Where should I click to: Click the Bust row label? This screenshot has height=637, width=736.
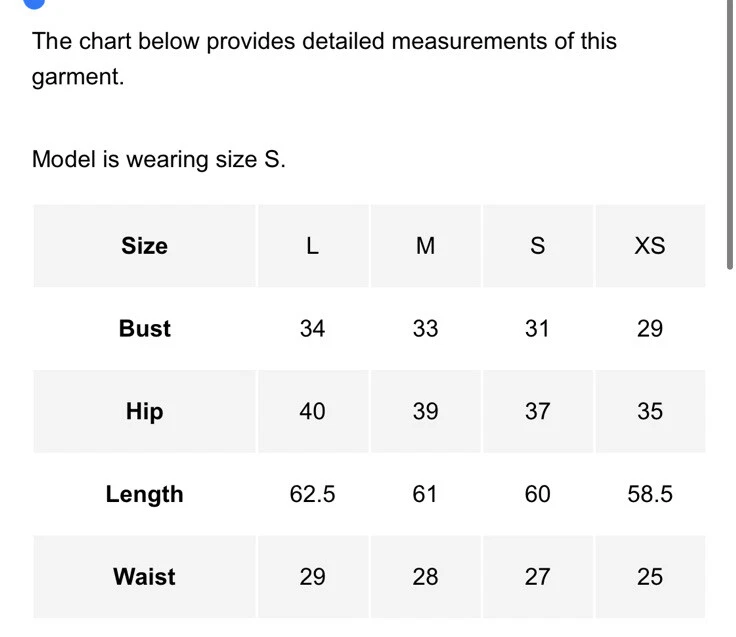click(x=144, y=329)
